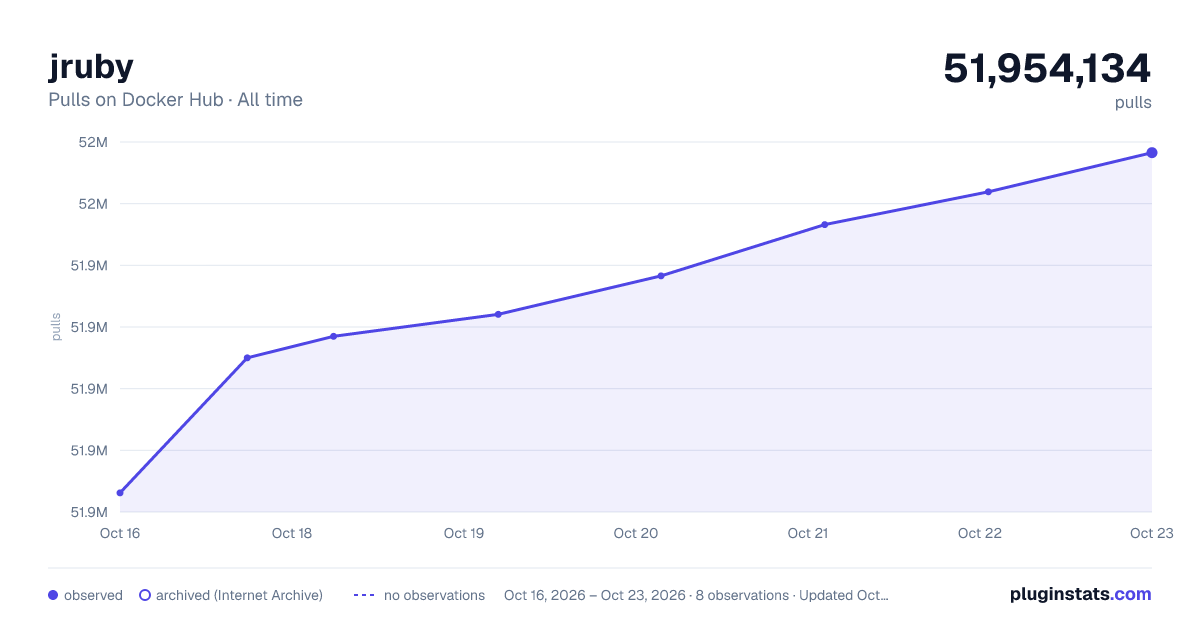Select the data point nearest Oct 19 label
Screen dimensions: 1200x630
(x=498, y=314)
